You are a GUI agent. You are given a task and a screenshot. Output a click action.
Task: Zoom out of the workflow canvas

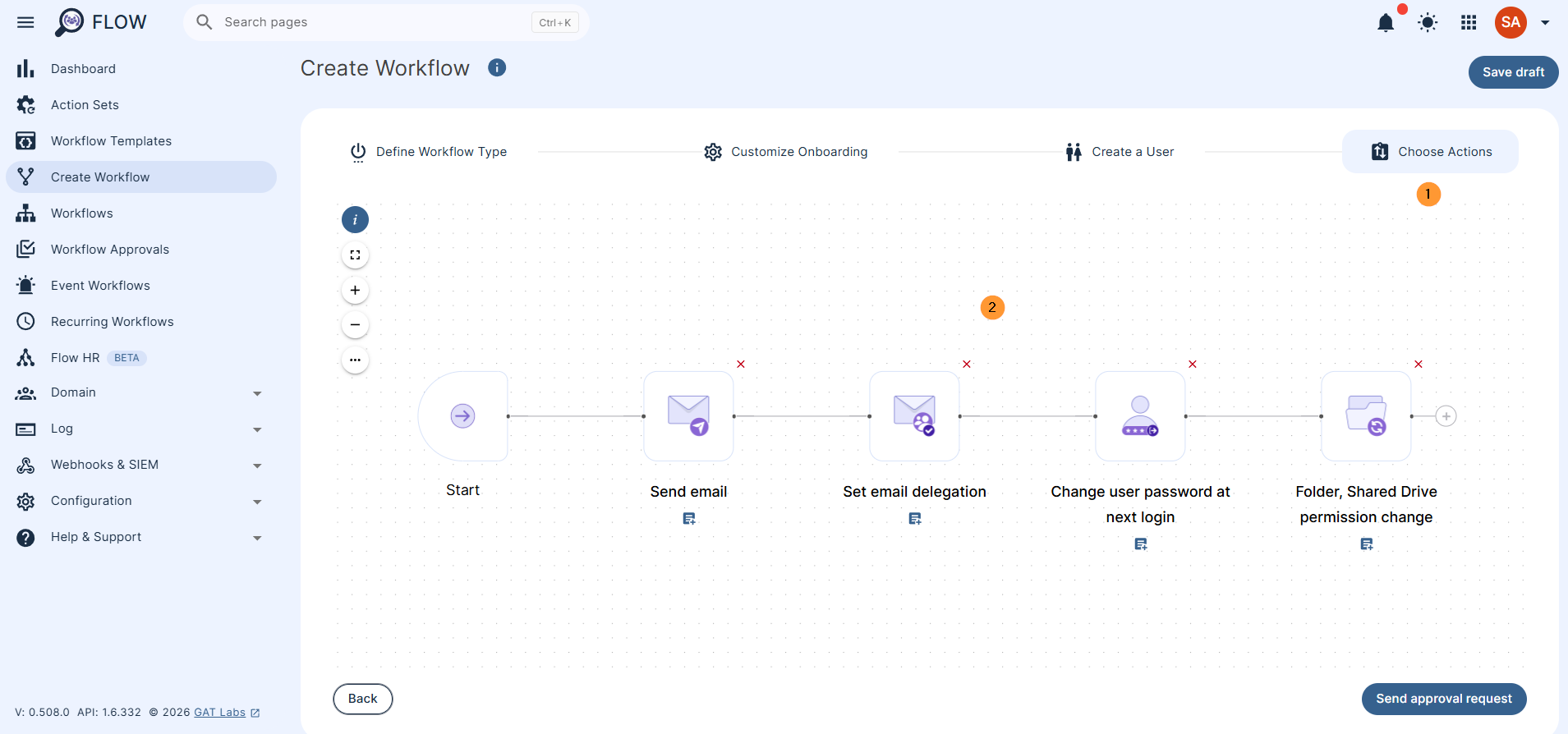[x=355, y=324]
